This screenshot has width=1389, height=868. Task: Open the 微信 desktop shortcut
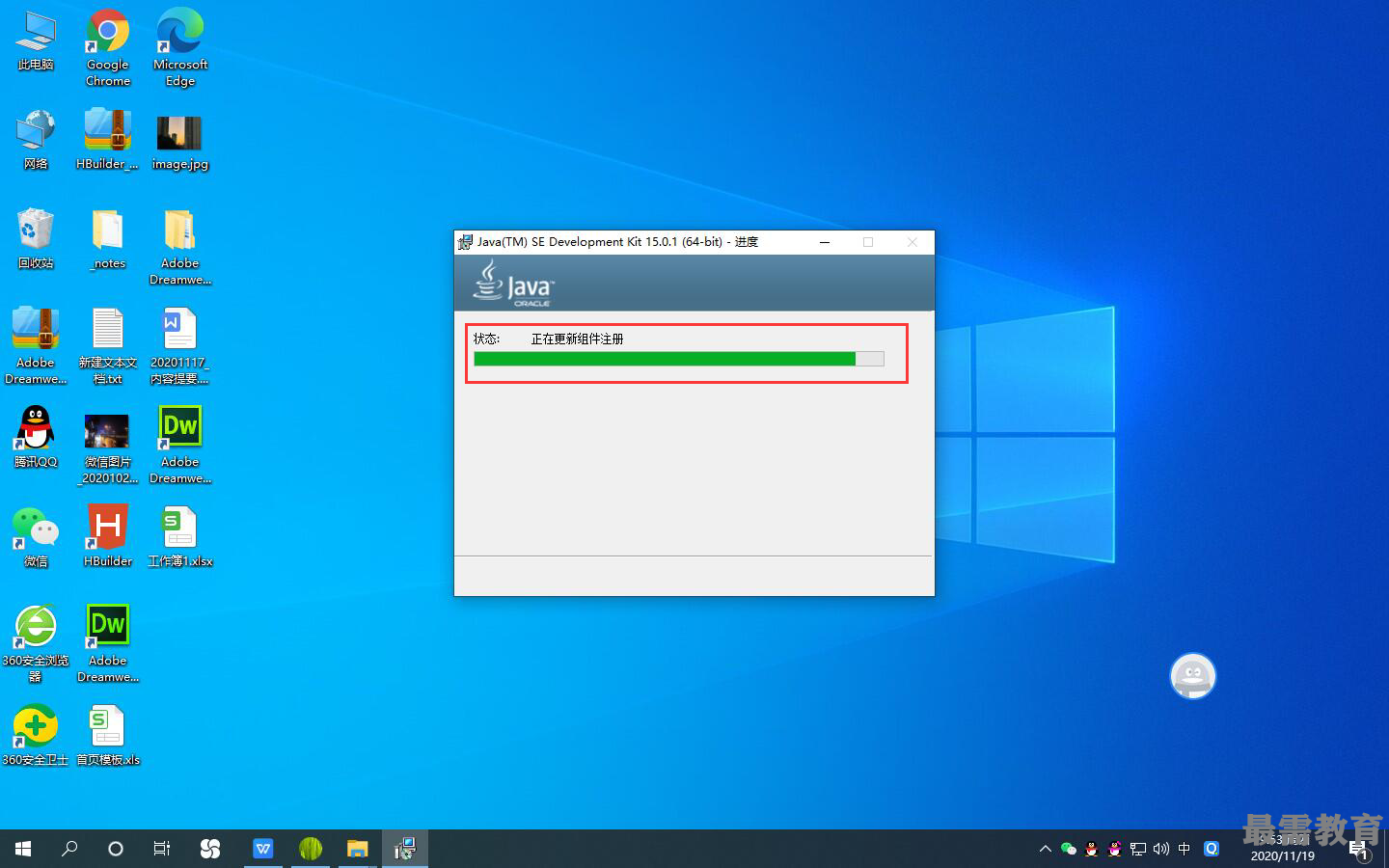click(x=36, y=537)
